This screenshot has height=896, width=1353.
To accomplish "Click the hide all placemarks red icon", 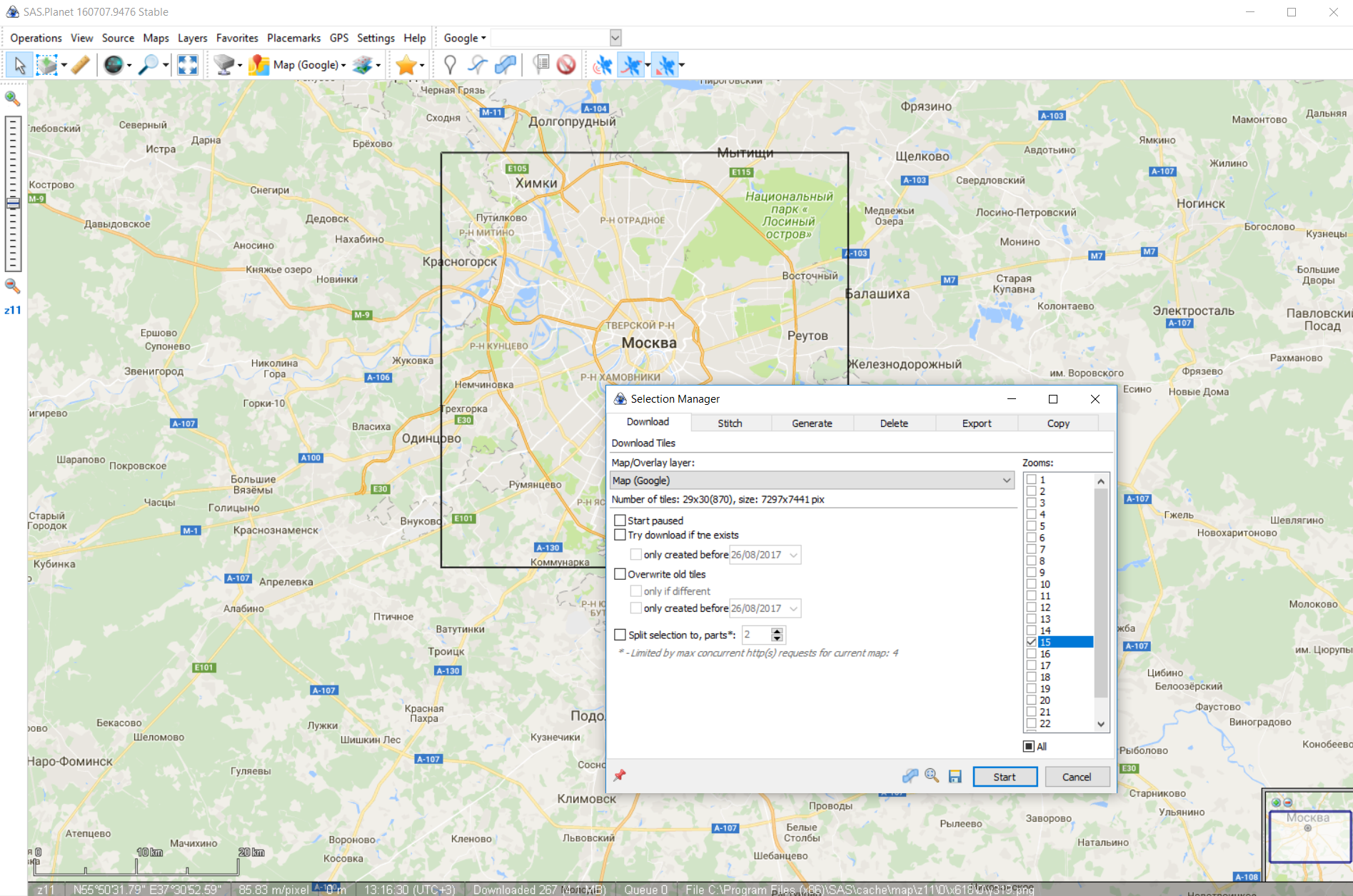I will (566, 65).
